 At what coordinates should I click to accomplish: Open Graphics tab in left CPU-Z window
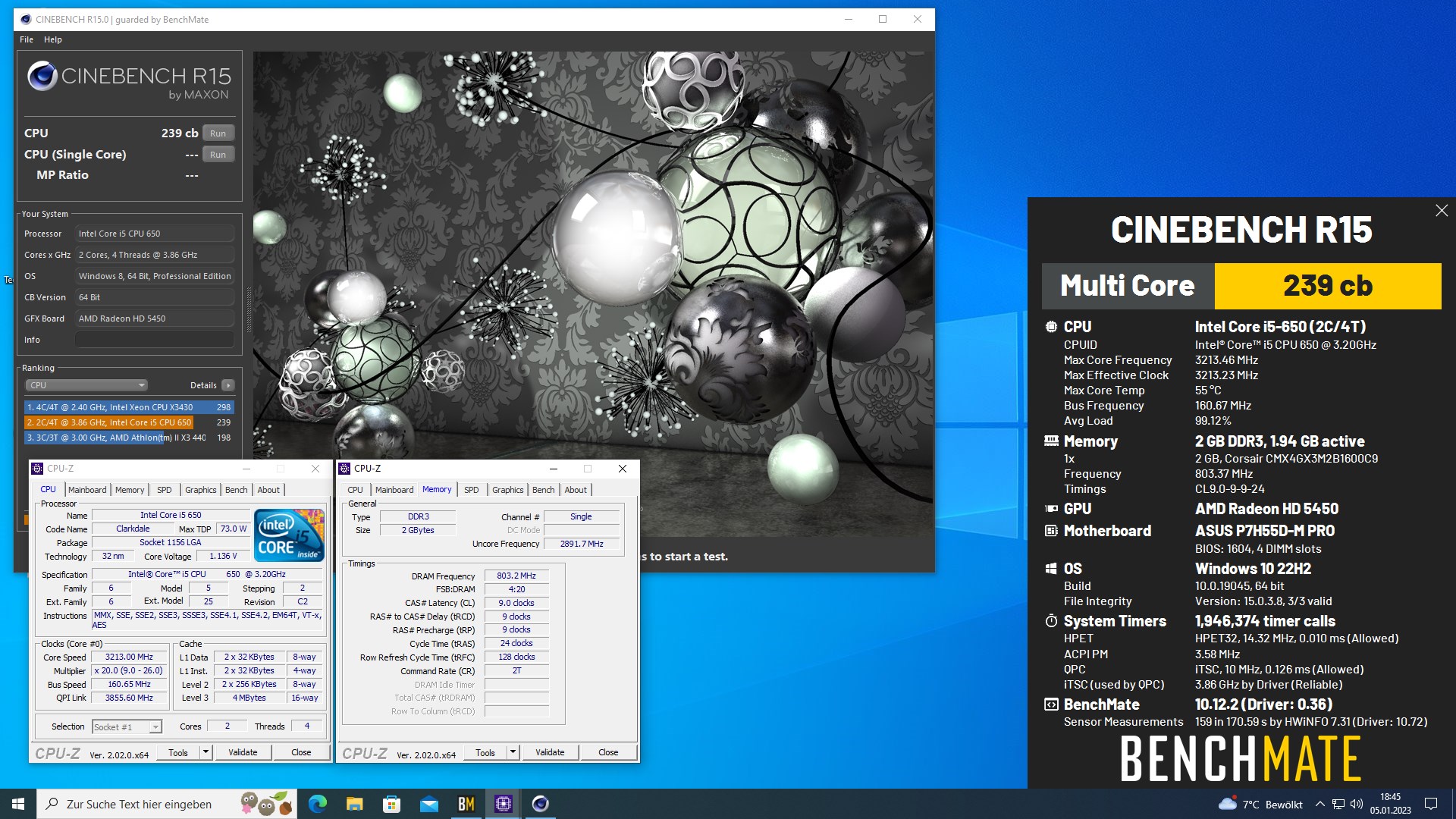click(x=201, y=490)
